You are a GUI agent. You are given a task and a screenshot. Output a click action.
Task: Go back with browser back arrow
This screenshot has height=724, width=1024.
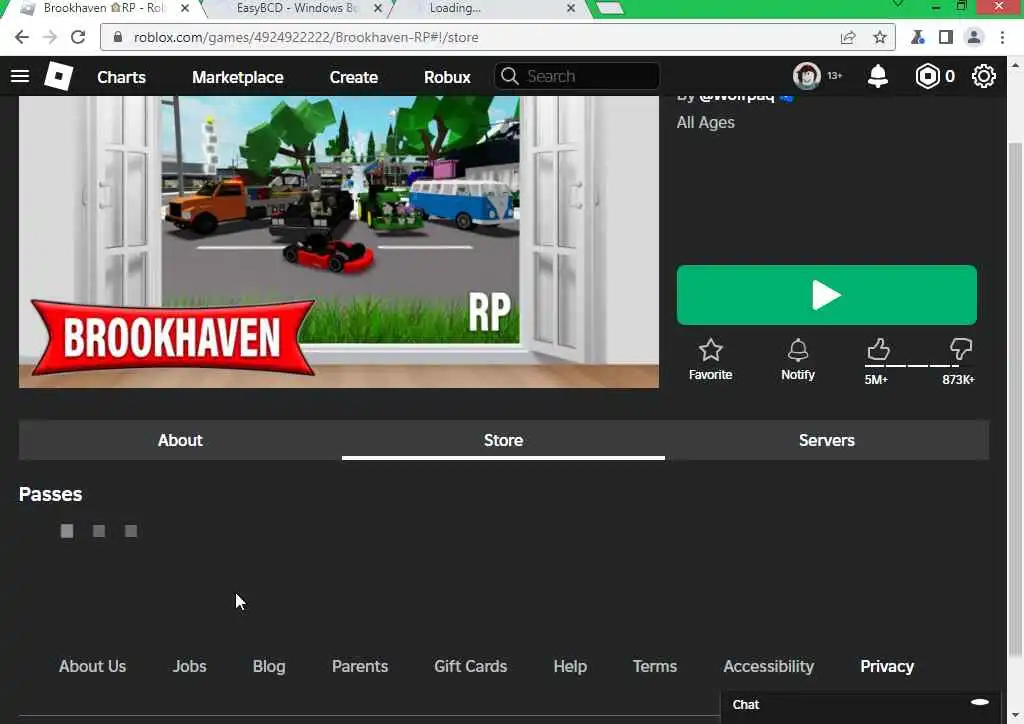click(22, 37)
